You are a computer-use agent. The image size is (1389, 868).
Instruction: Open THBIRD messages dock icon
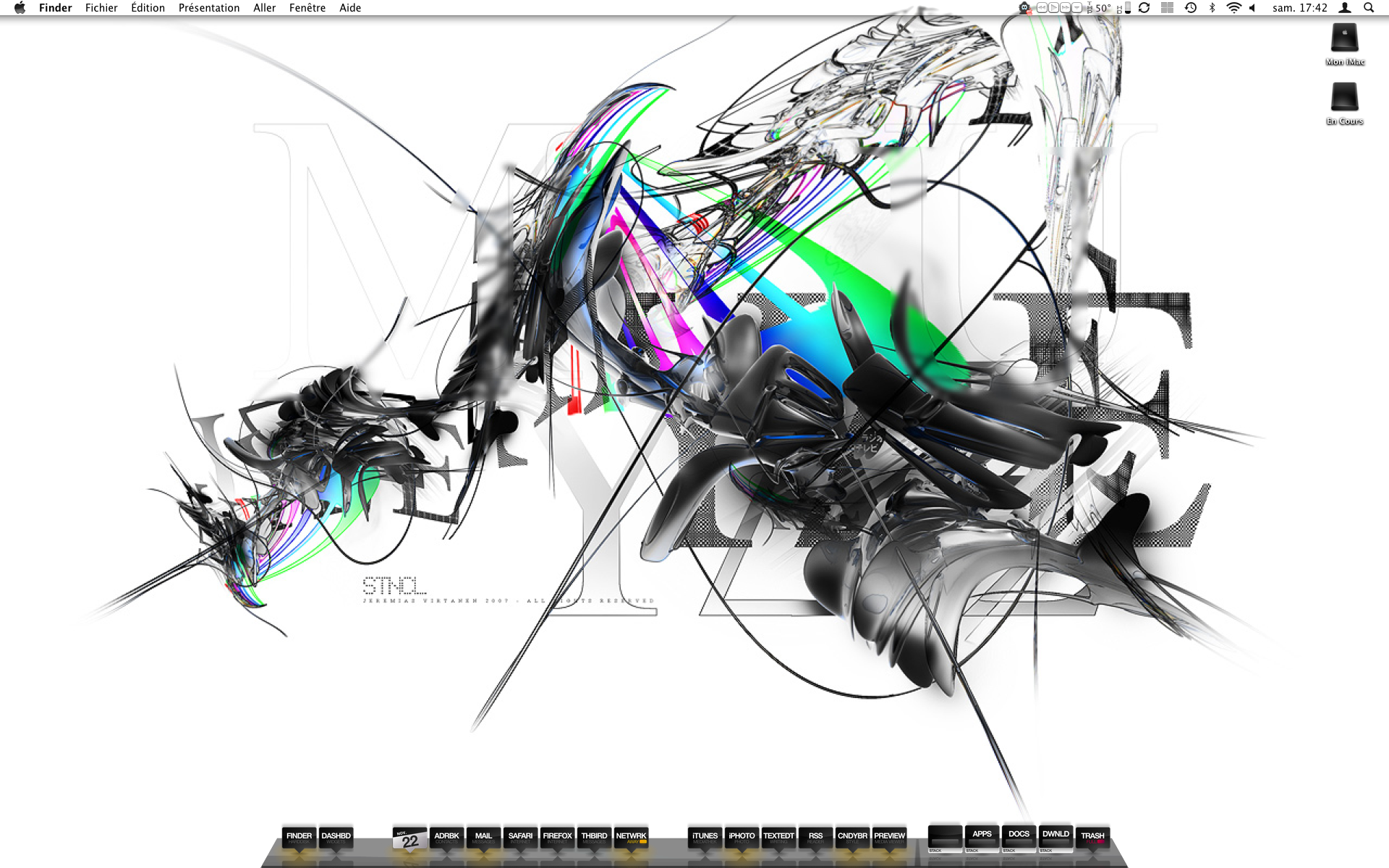[x=594, y=838]
